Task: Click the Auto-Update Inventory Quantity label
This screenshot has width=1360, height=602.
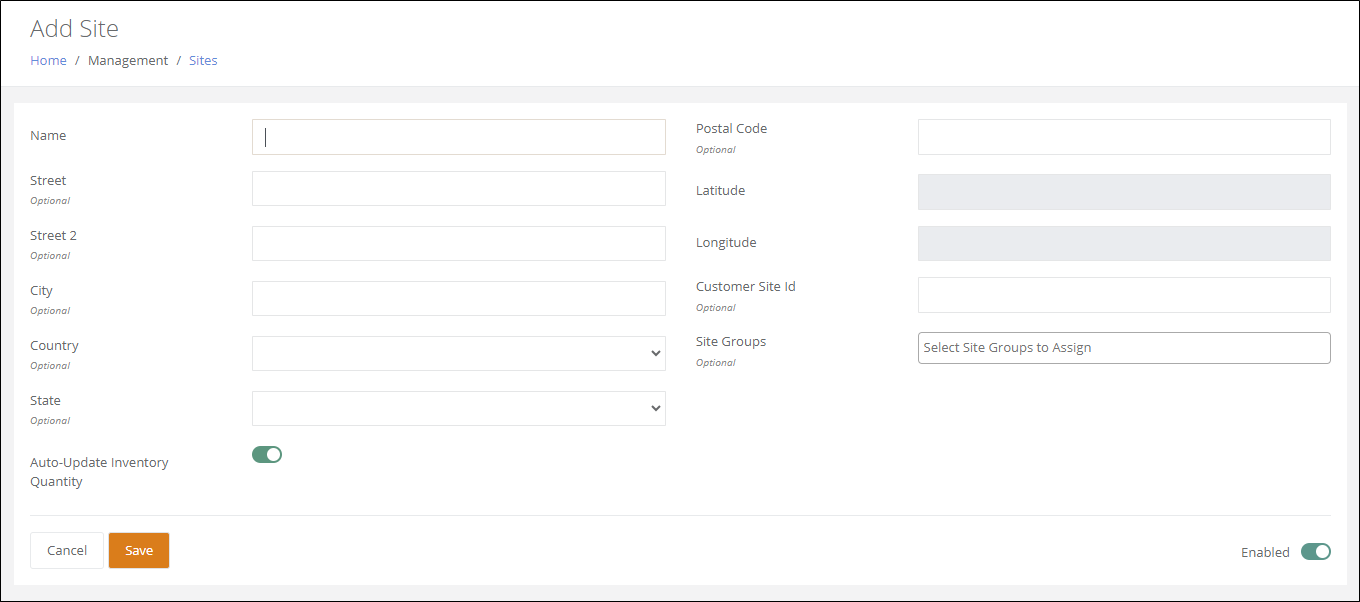Action: 99,472
